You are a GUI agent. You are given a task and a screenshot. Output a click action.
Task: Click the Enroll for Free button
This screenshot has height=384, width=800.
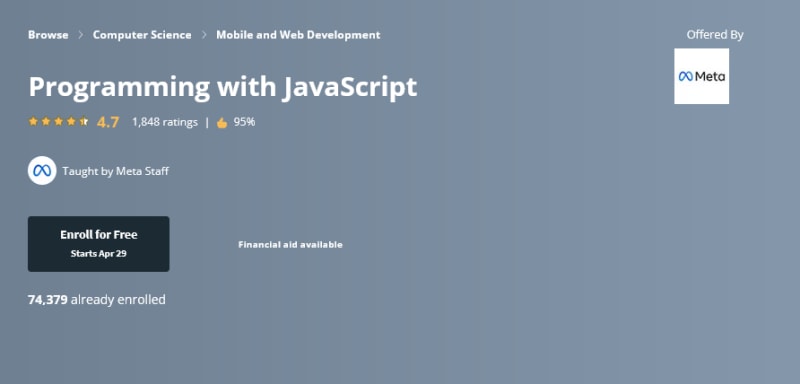coord(98,244)
